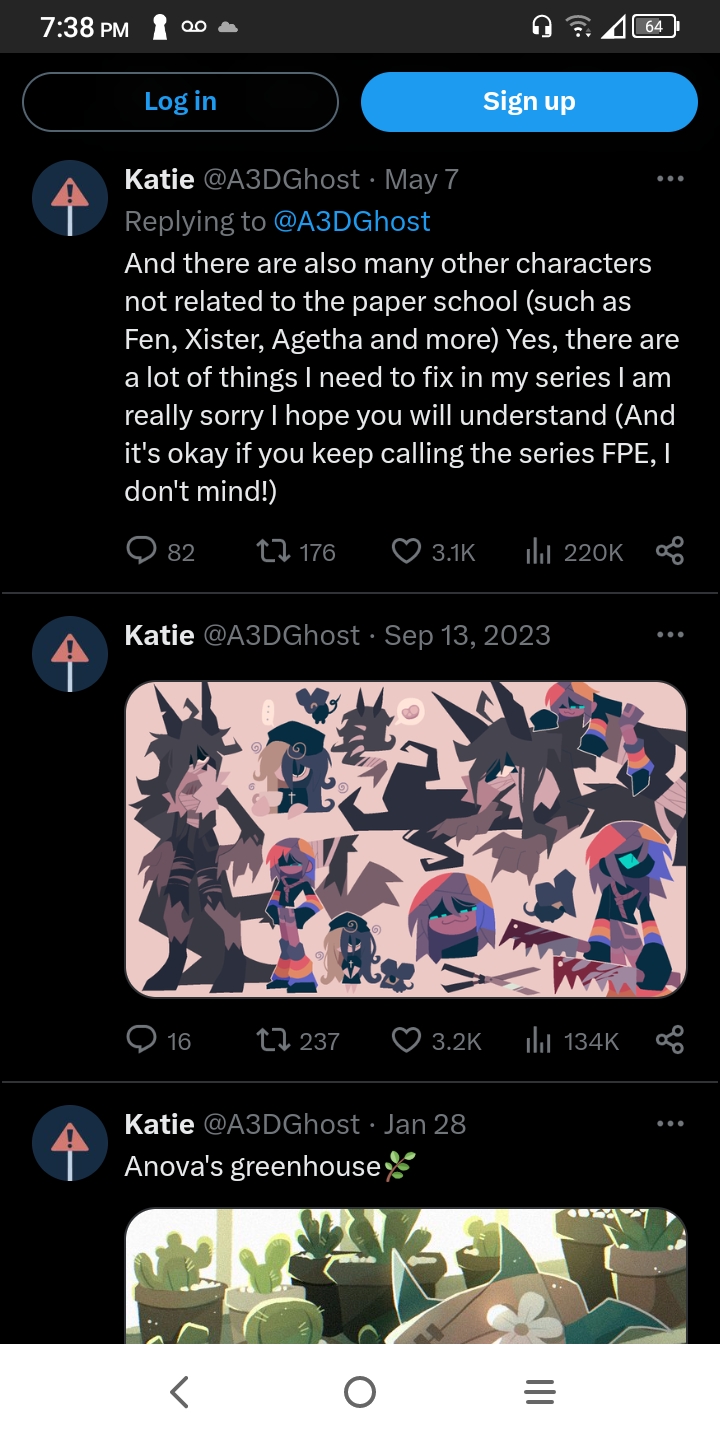This screenshot has width=720, height=1440.
Task: Expand more options on Anova's greenhouse tweet
Action: [x=670, y=1124]
